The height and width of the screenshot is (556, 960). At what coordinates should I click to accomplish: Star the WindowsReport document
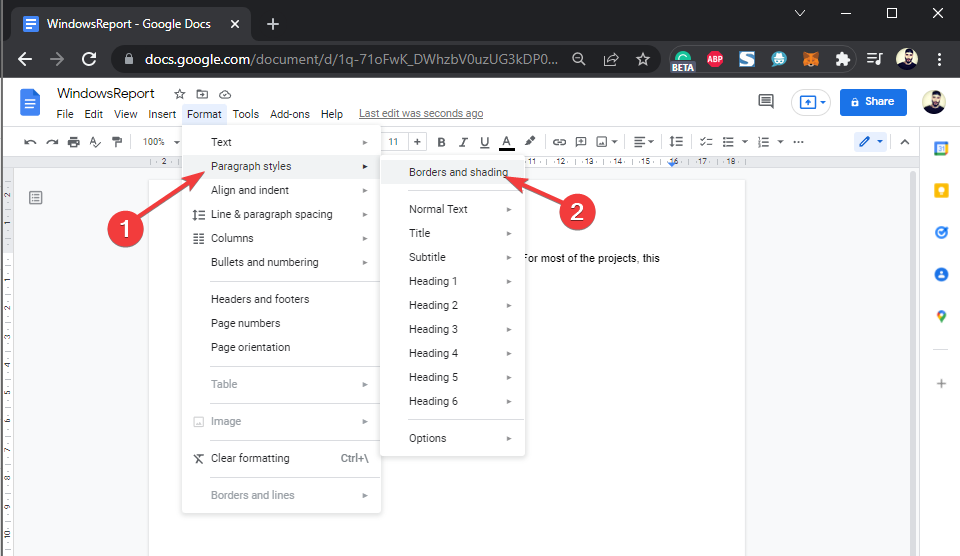point(179,94)
